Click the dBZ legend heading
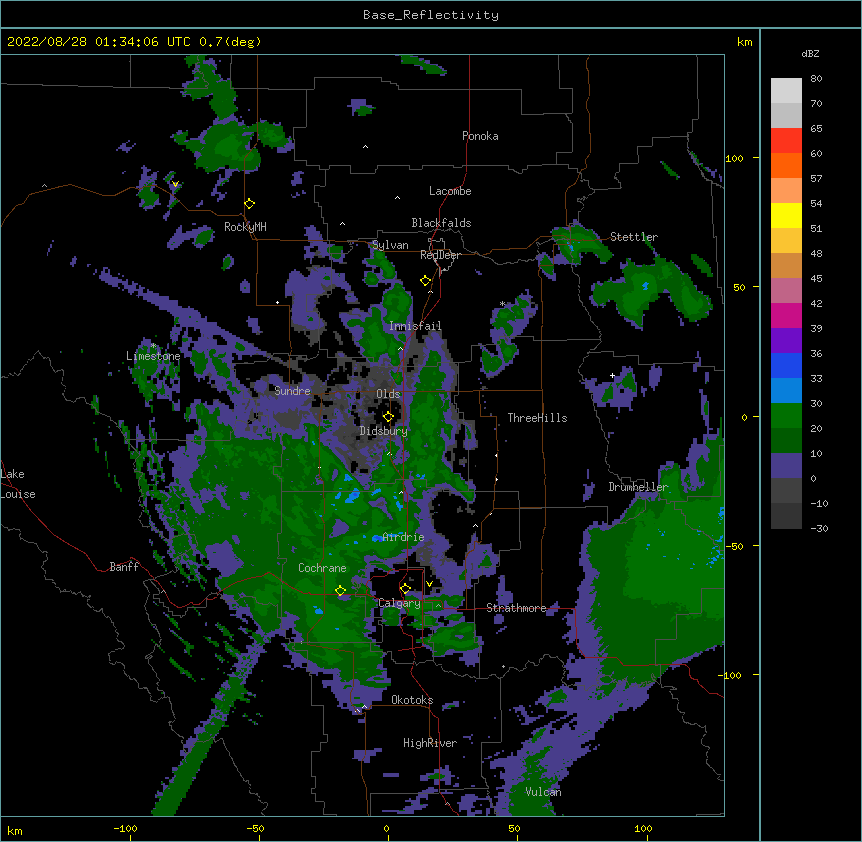The image size is (862, 842). (810, 53)
